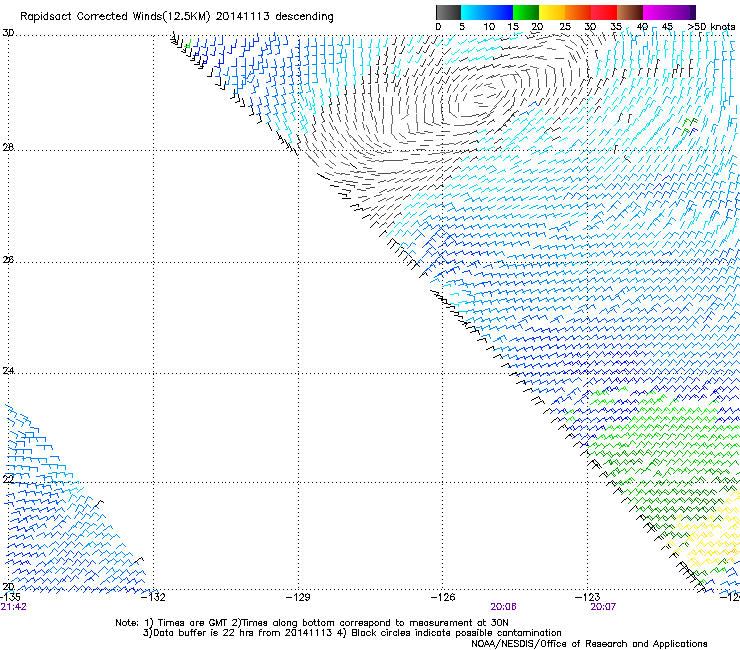
Task: Click the green 15–20 knots color bar segment
Action: pos(526,12)
